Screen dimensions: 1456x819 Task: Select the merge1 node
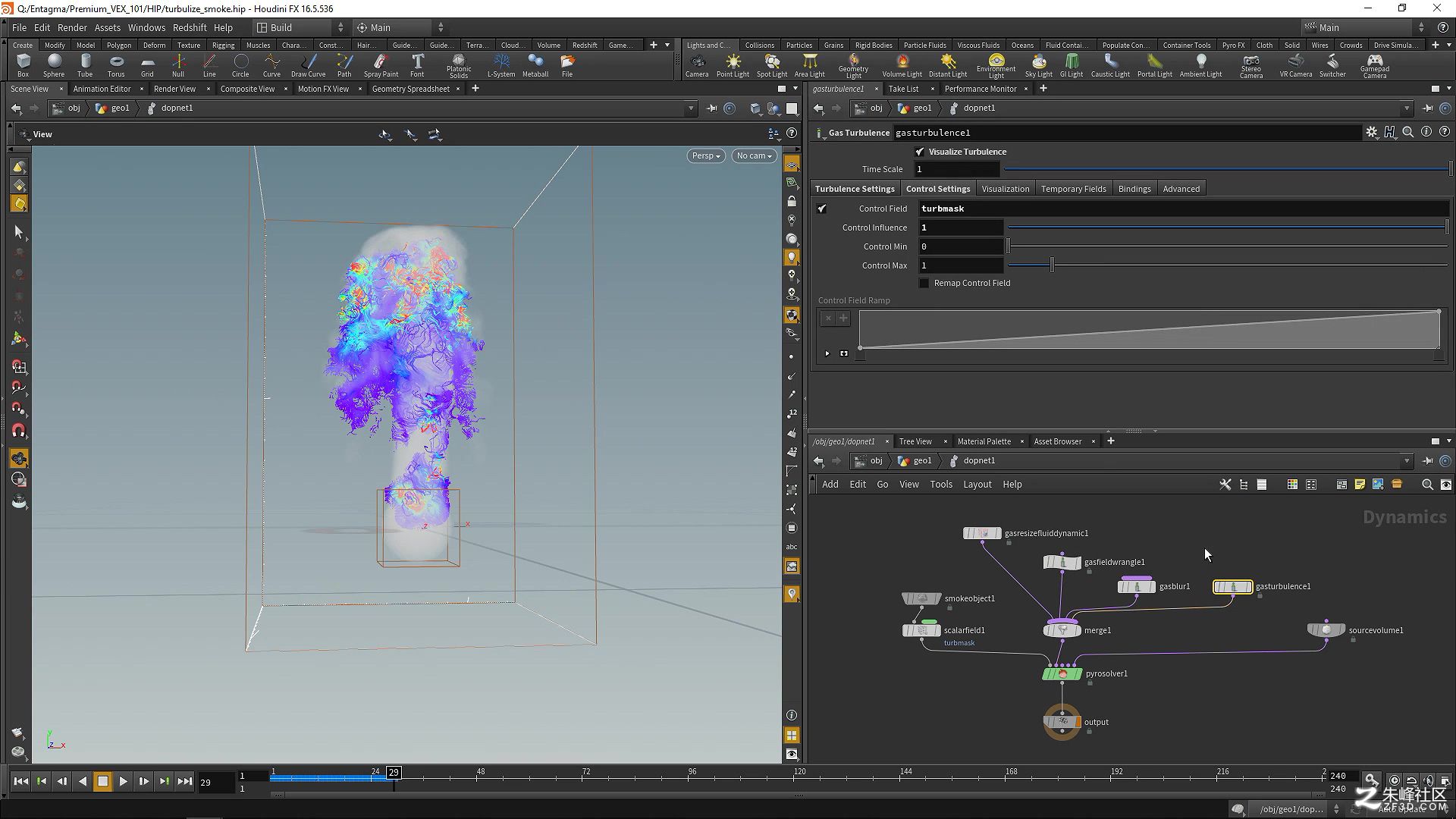1062,629
